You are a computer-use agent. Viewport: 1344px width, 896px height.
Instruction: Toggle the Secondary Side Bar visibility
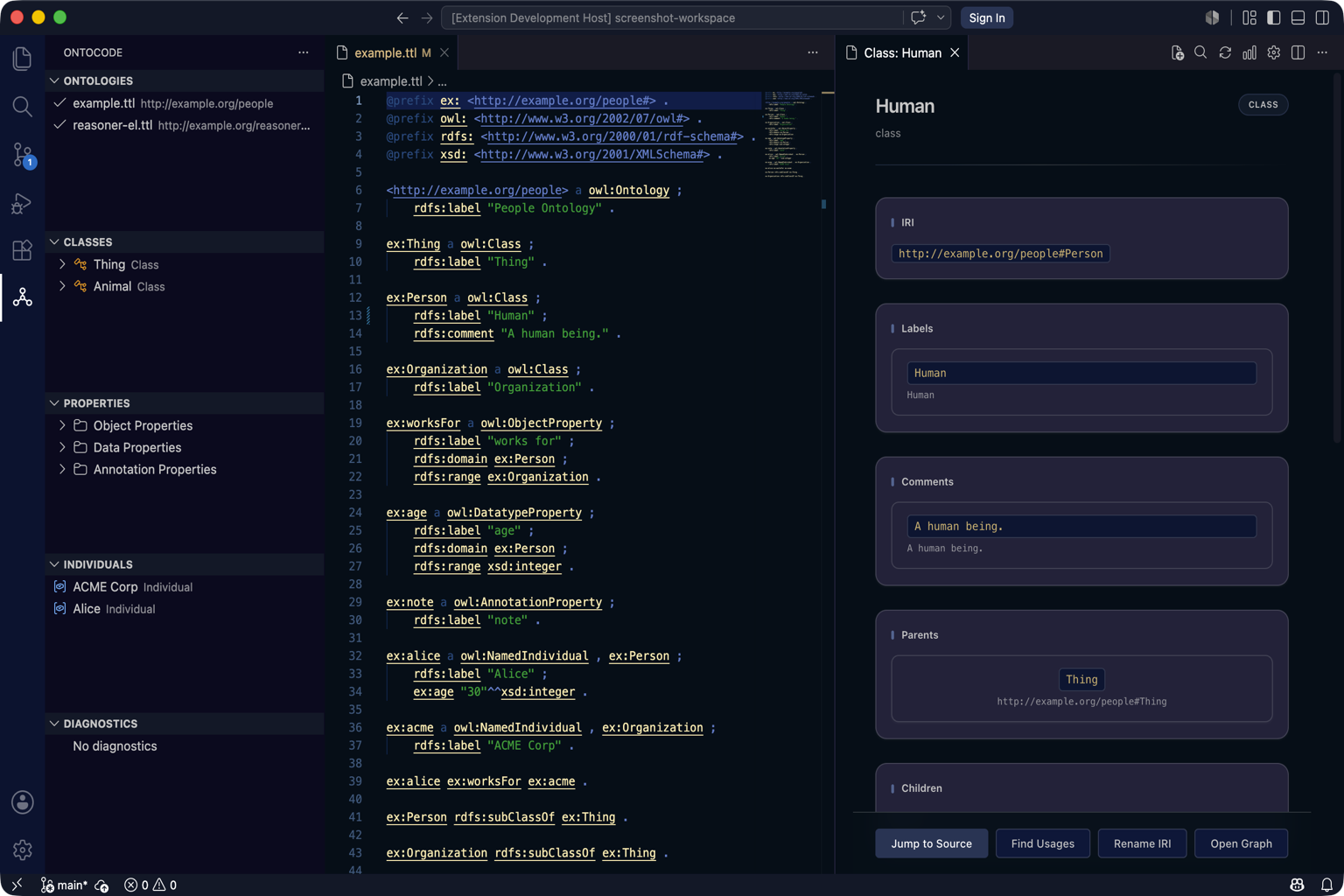1323,17
